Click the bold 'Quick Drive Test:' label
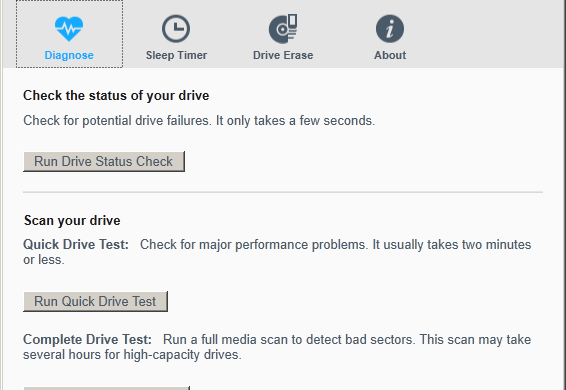This screenshot has height=390, width=566. [76, 244]
